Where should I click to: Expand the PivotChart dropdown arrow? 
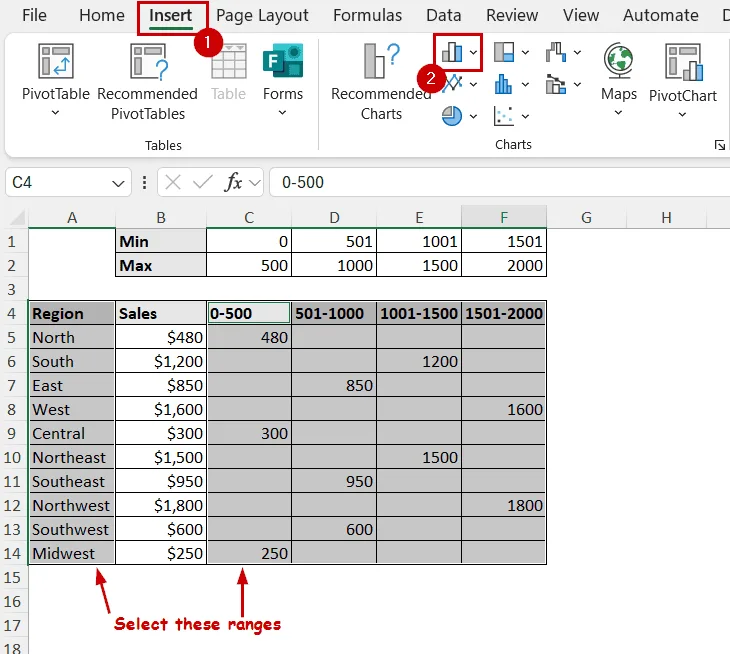tap(682, 115)
